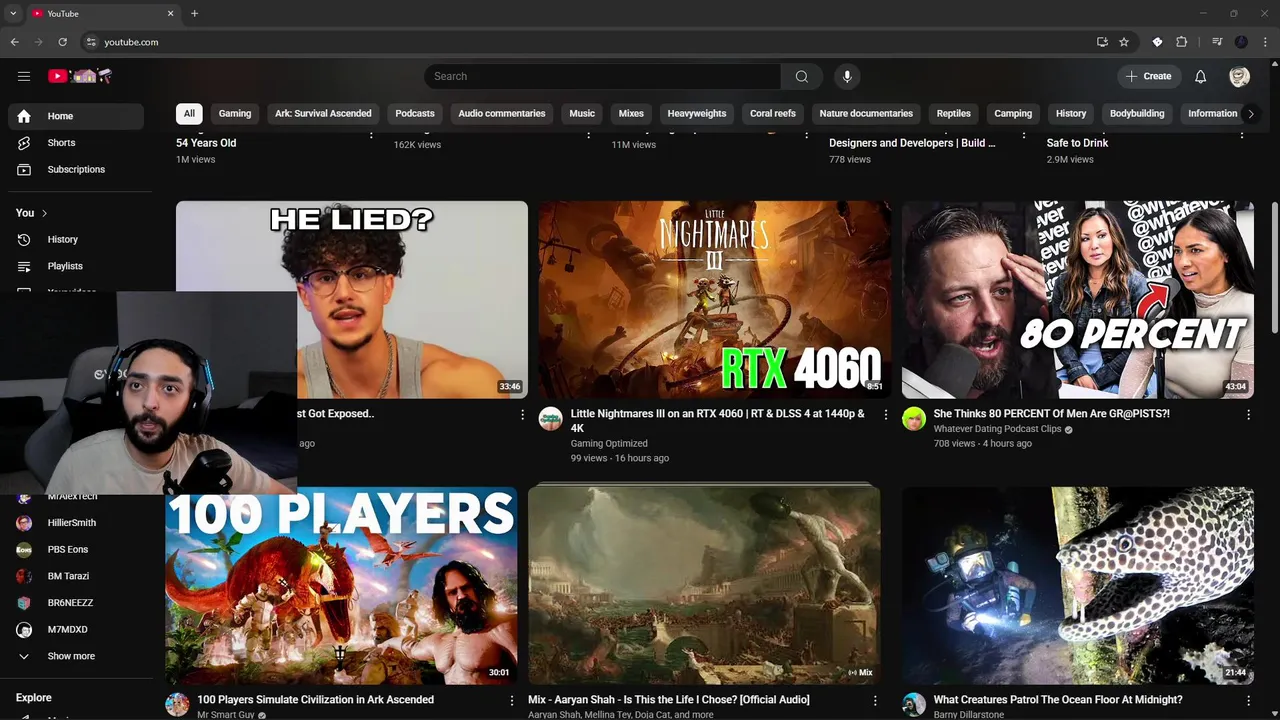Open PBS Eons subscription channel

(76, 550)
